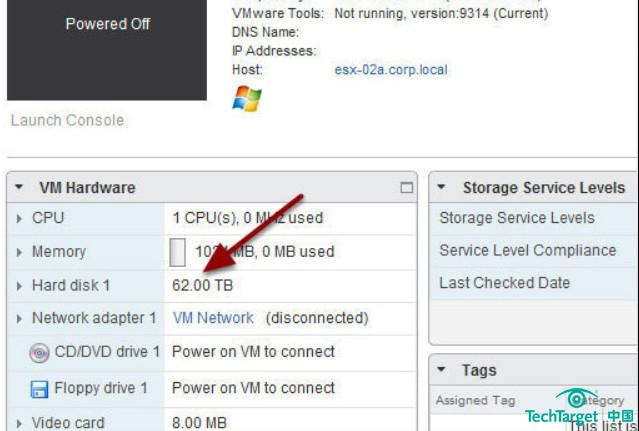Expand the Network adapter 1 row

click(x=19, y=319)
